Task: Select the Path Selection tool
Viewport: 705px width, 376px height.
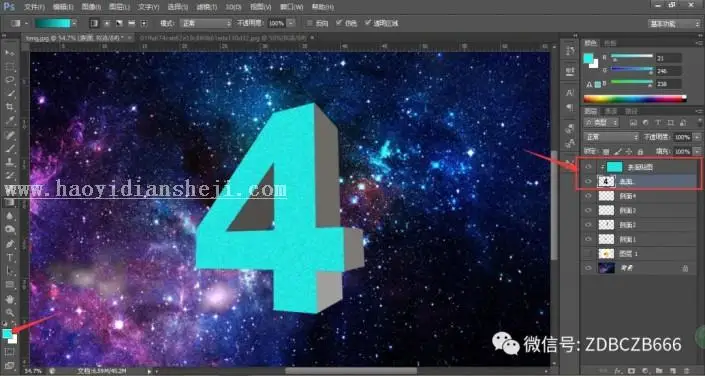Action: click(9, 271)
